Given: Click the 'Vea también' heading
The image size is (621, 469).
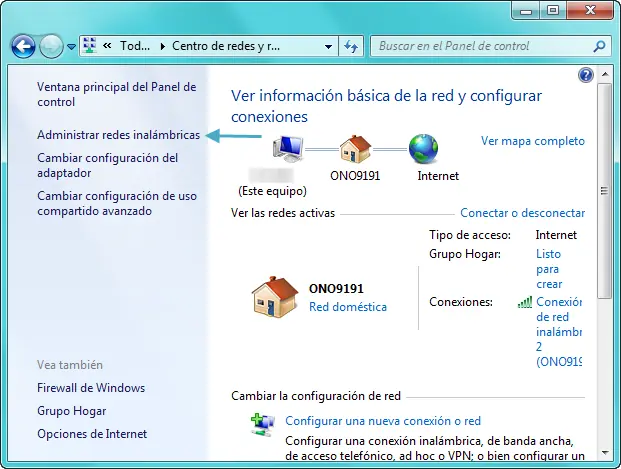Looking at the screenshot, I should [70, 365].
